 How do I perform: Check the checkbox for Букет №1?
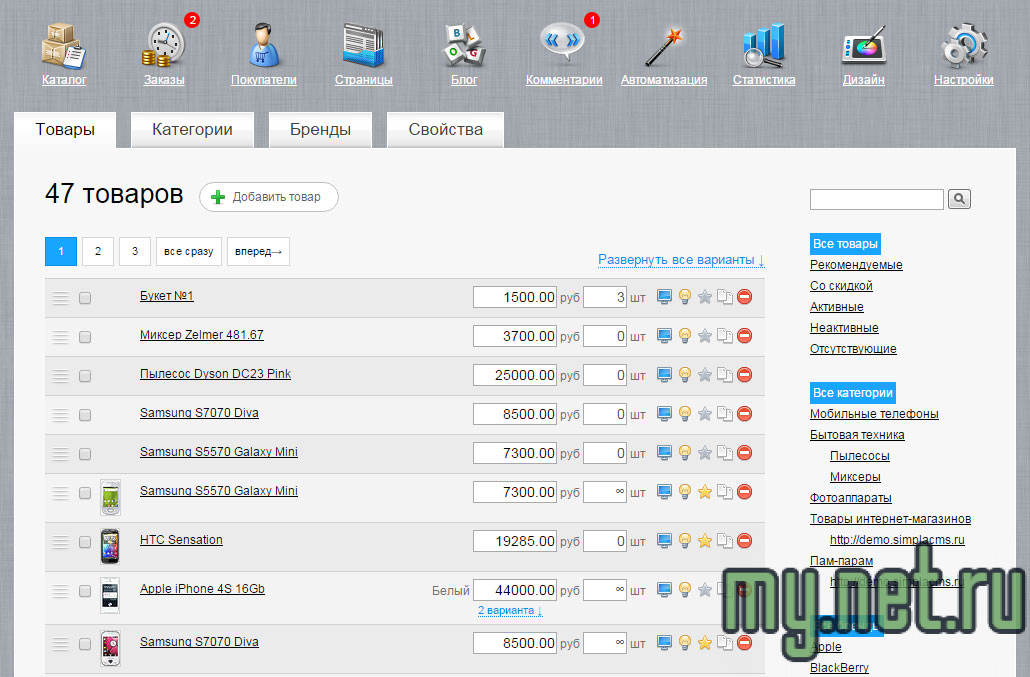[x=85, y=298]
